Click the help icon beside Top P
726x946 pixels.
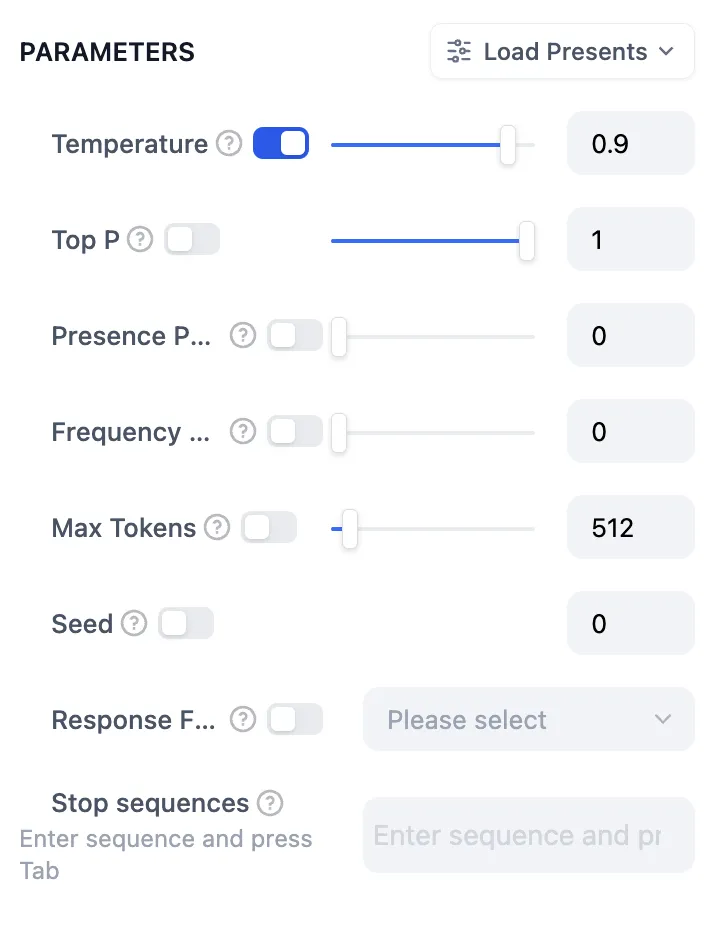[x=140, y=240]
